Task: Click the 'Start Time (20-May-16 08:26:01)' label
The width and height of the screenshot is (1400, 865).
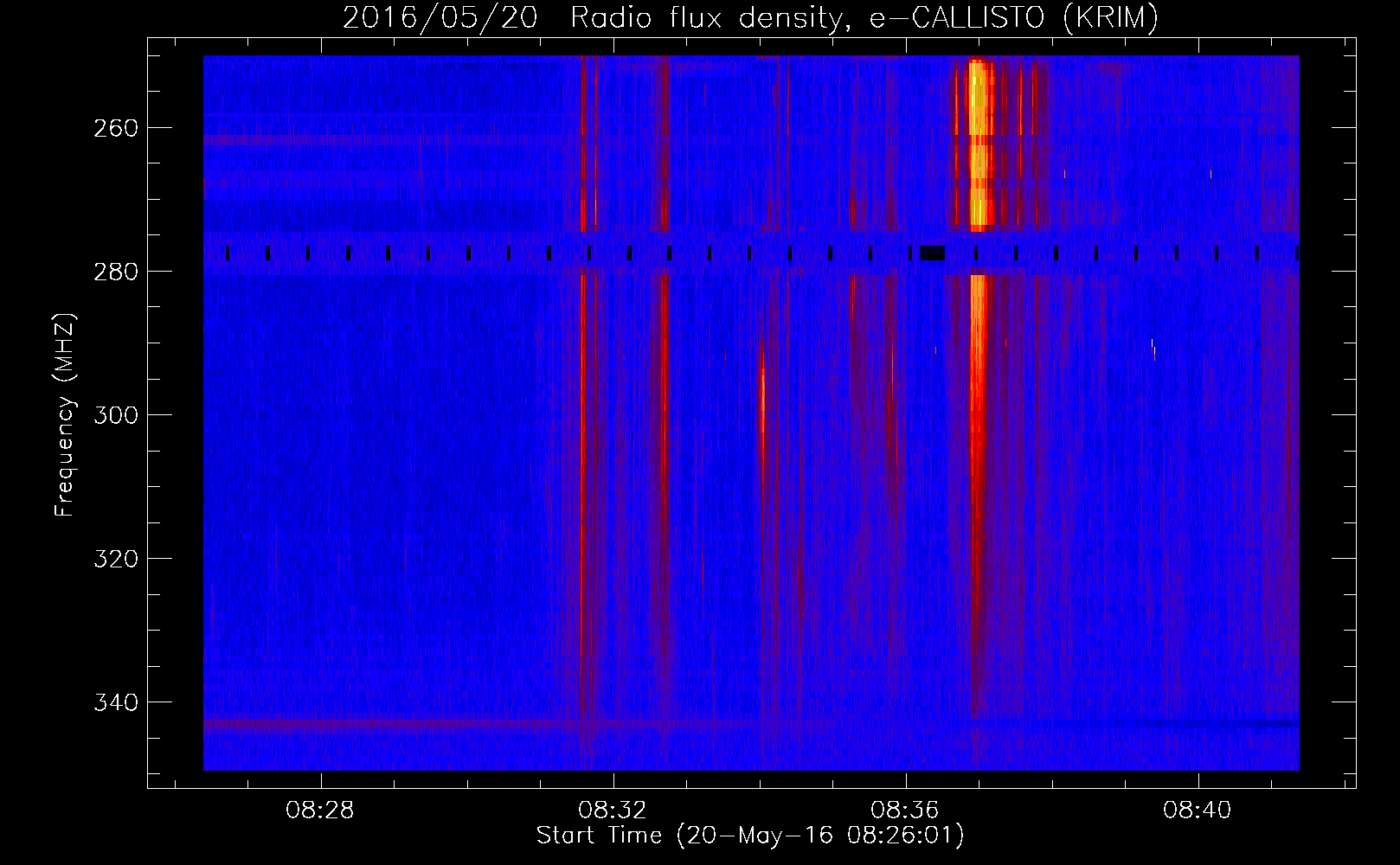Action: pyautogui.click(x=750, y=836)
